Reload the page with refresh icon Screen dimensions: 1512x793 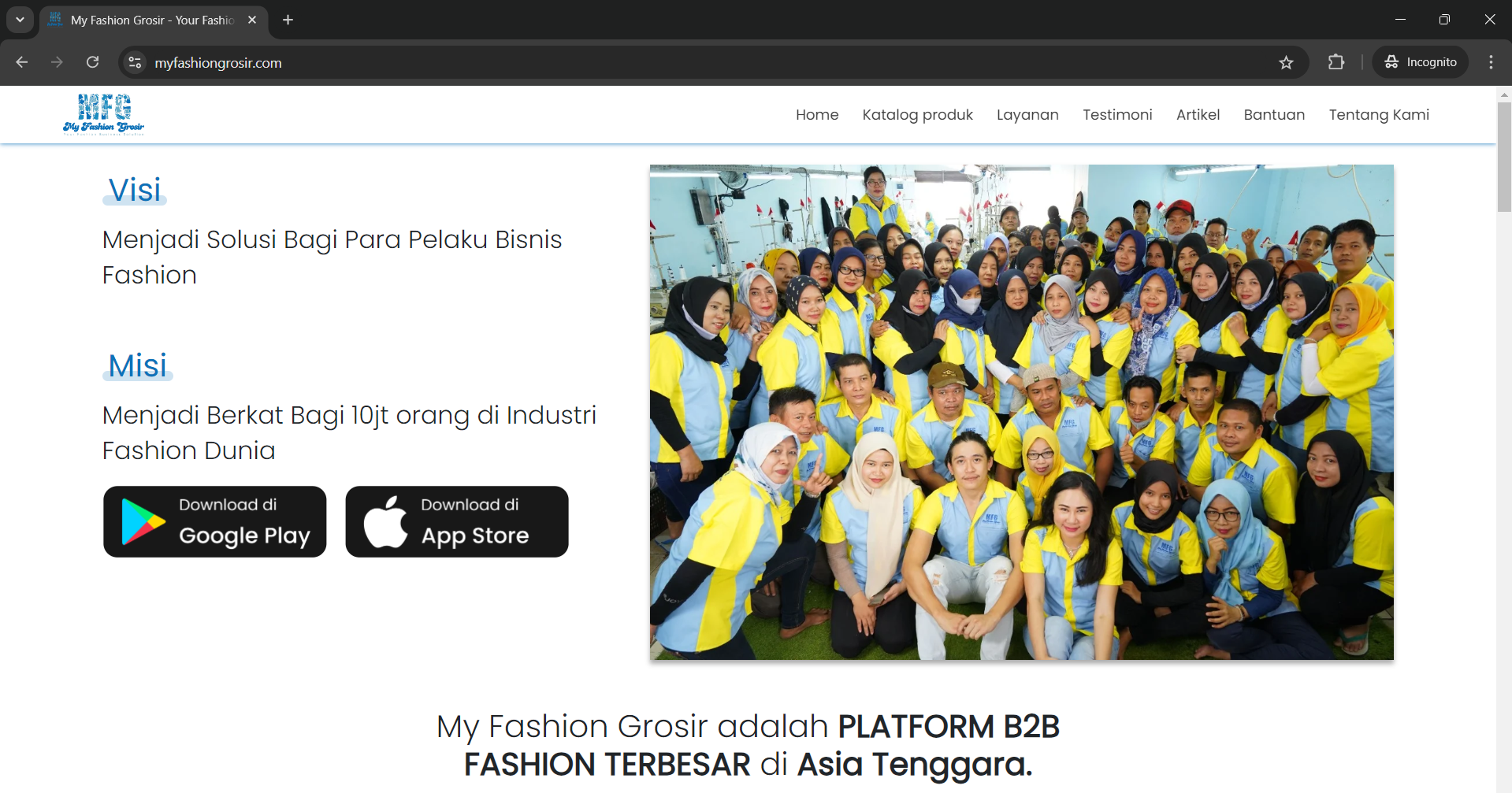[x=92, y=62]
